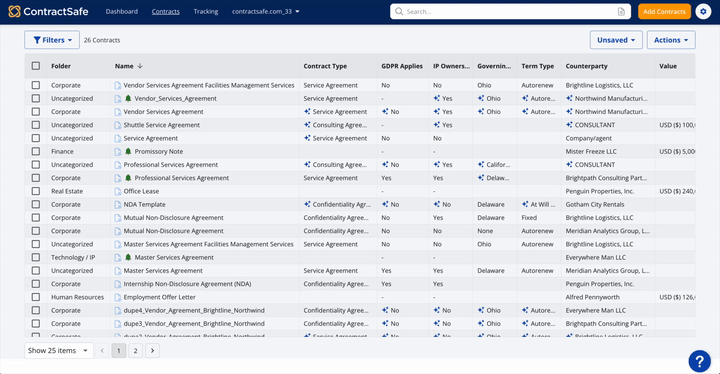Click the Human Resources folder cell

click(78, 297)
